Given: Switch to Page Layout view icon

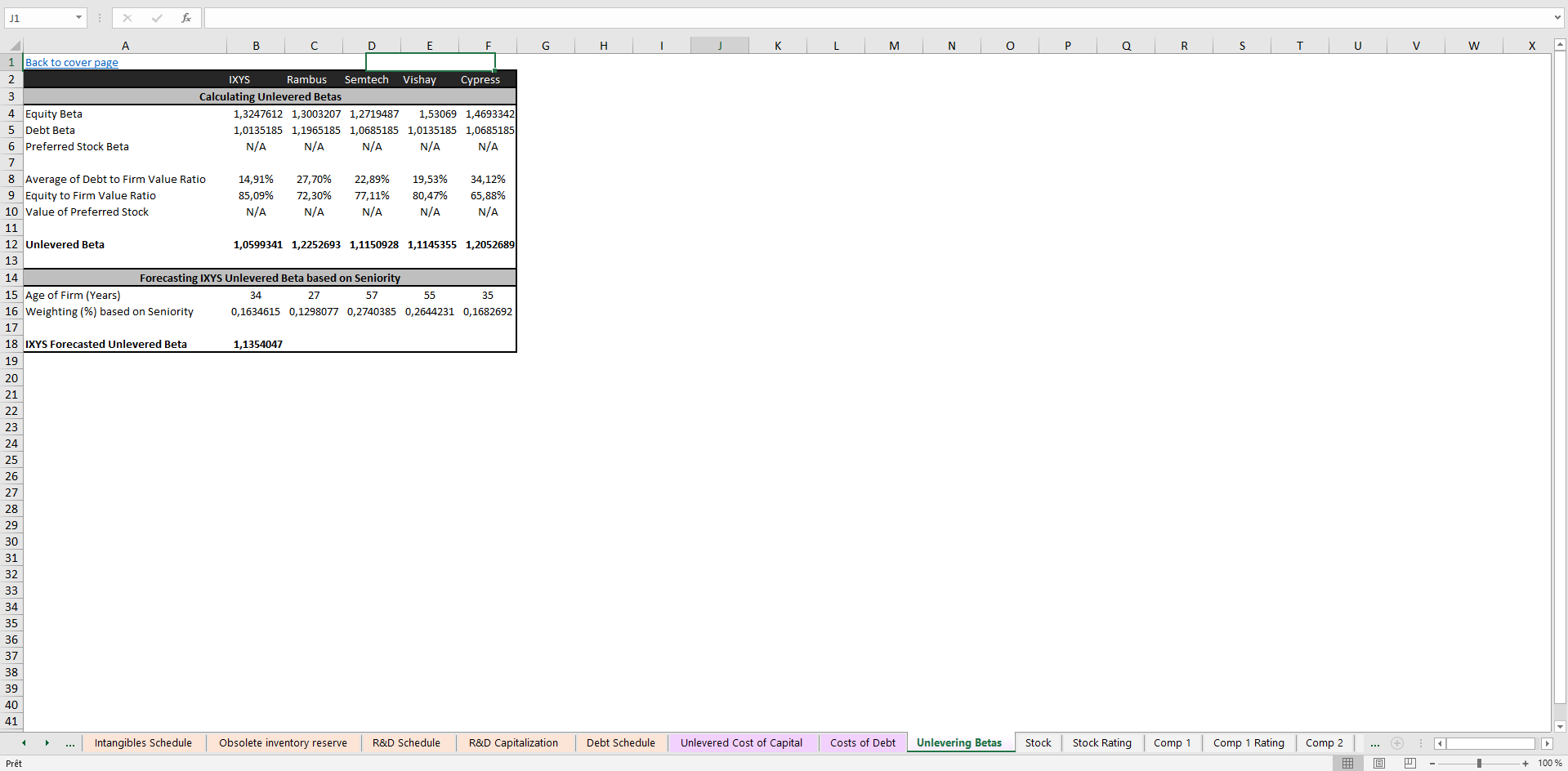Looking at the screenshot, I should point(1379,763).
